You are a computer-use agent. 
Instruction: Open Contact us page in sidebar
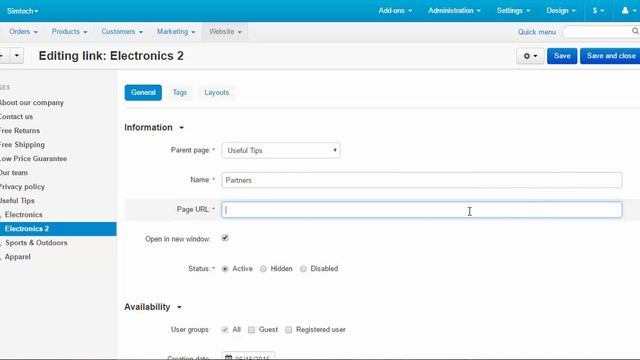click(16, 117)
